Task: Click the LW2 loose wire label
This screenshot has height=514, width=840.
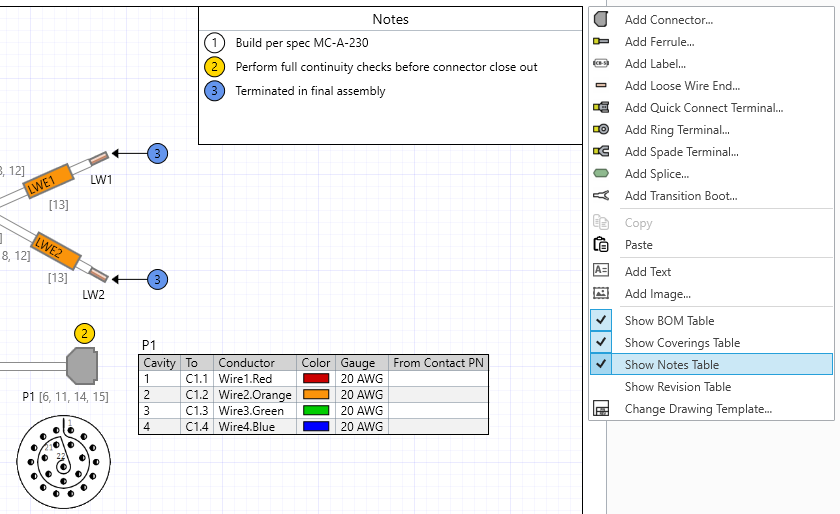Action: pos(93,294)
